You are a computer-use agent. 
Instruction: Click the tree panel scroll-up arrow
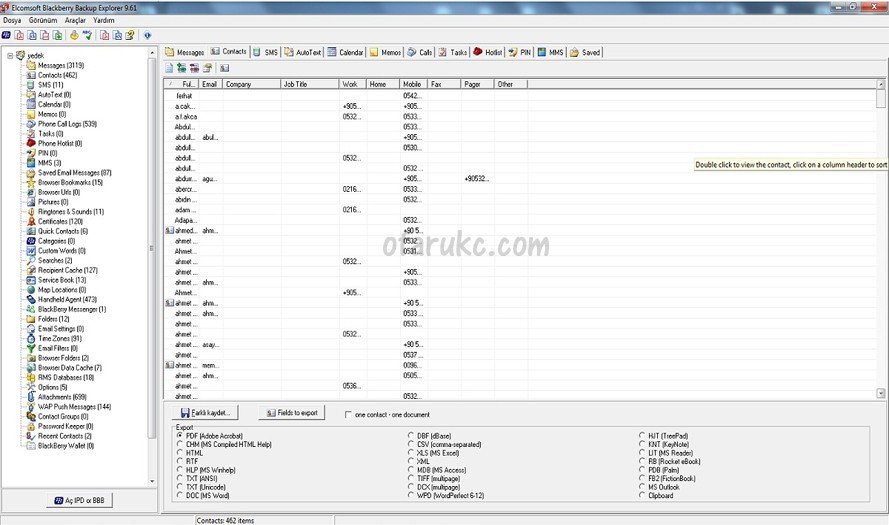click(x=152, y=53)
